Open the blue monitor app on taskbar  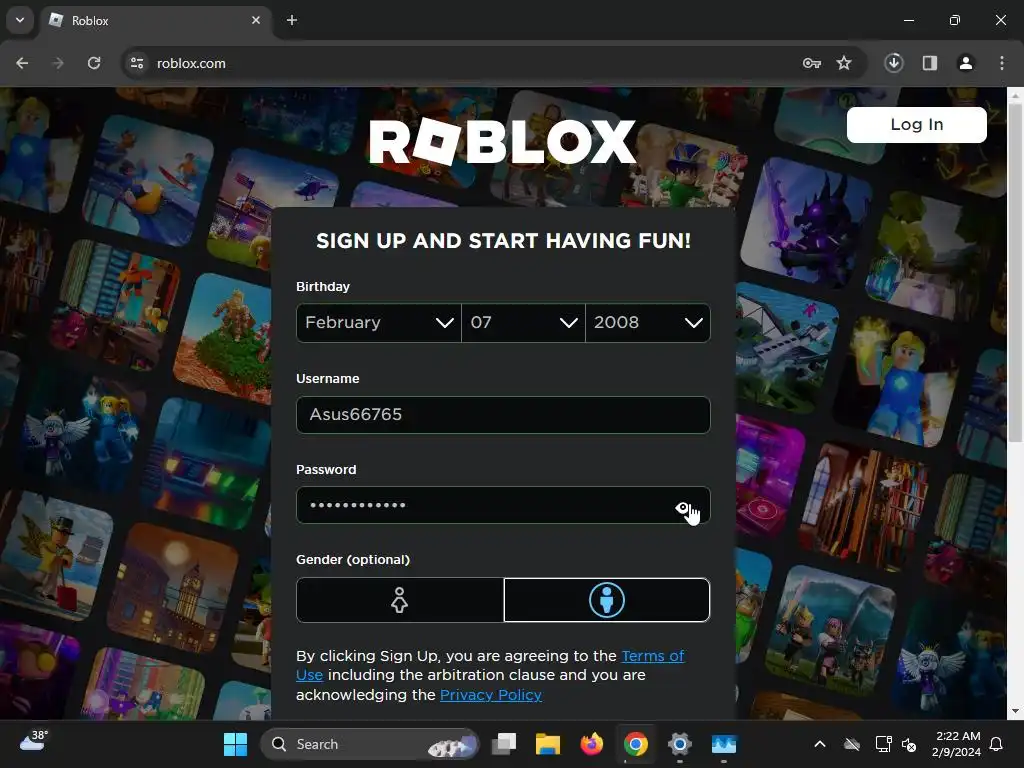(724, 744)
